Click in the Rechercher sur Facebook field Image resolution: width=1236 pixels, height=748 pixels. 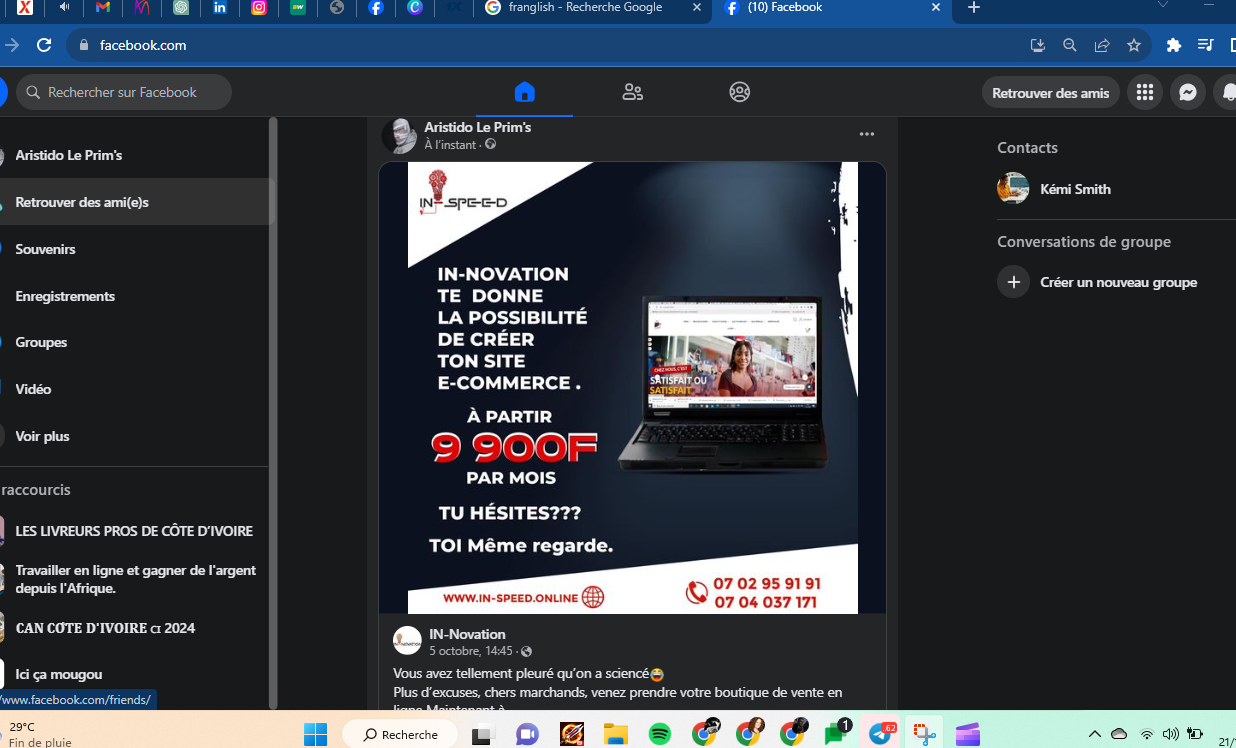tap(124, 92)
